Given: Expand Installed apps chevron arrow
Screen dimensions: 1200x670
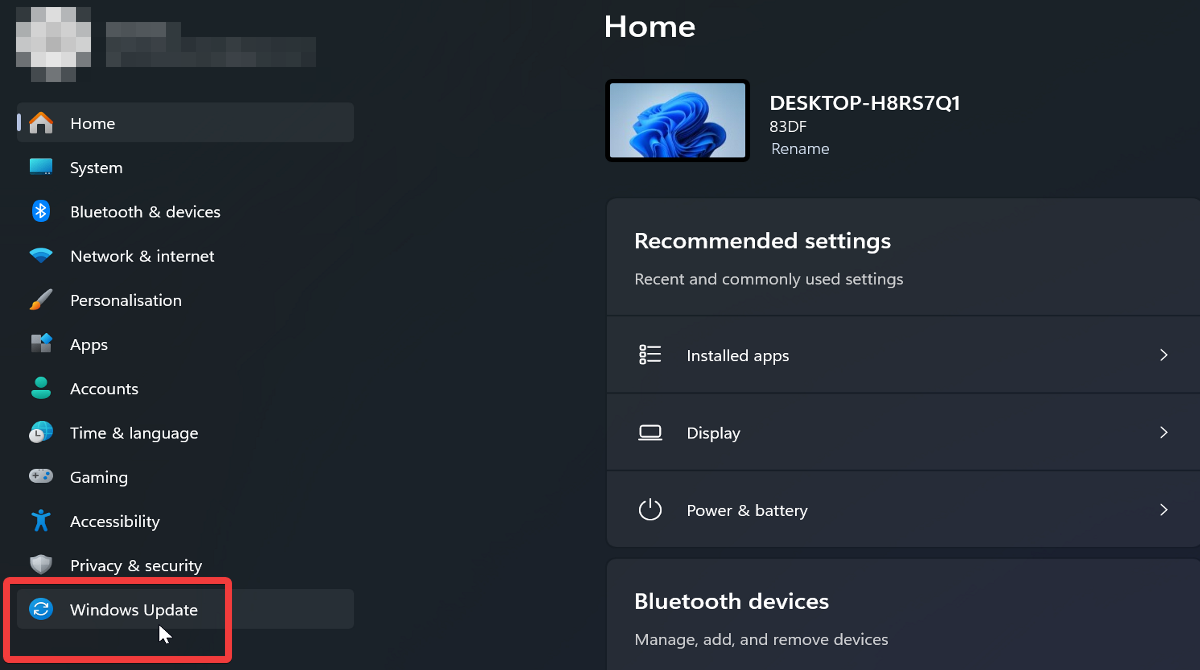Looking at the screenshot, I should tap(1163, 355).
